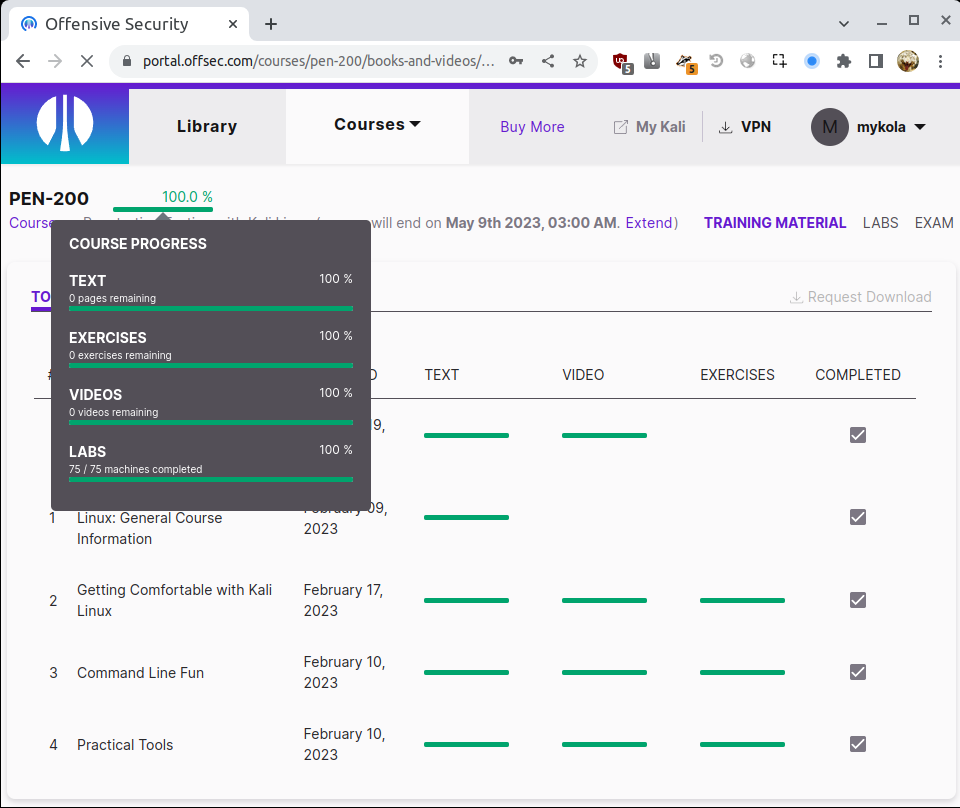960x808 pixels.
Task: Click the EXERCISES progress bar in Course Progress popup
Action: pos(211,365)
